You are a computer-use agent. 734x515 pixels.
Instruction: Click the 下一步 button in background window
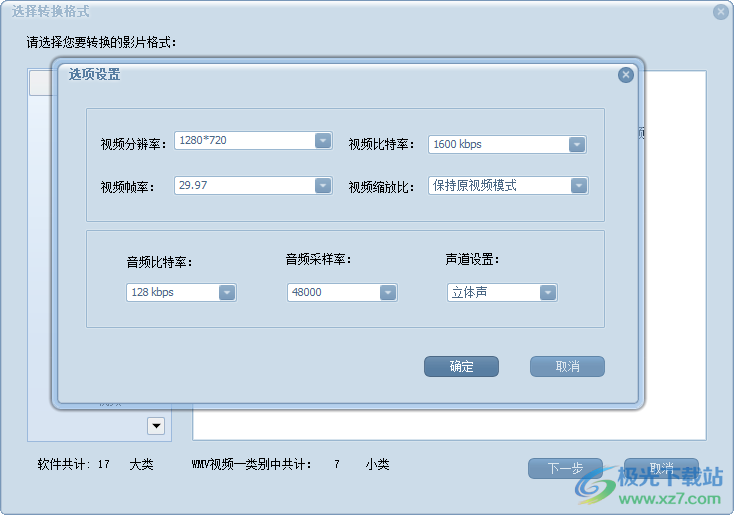[565, 468]
